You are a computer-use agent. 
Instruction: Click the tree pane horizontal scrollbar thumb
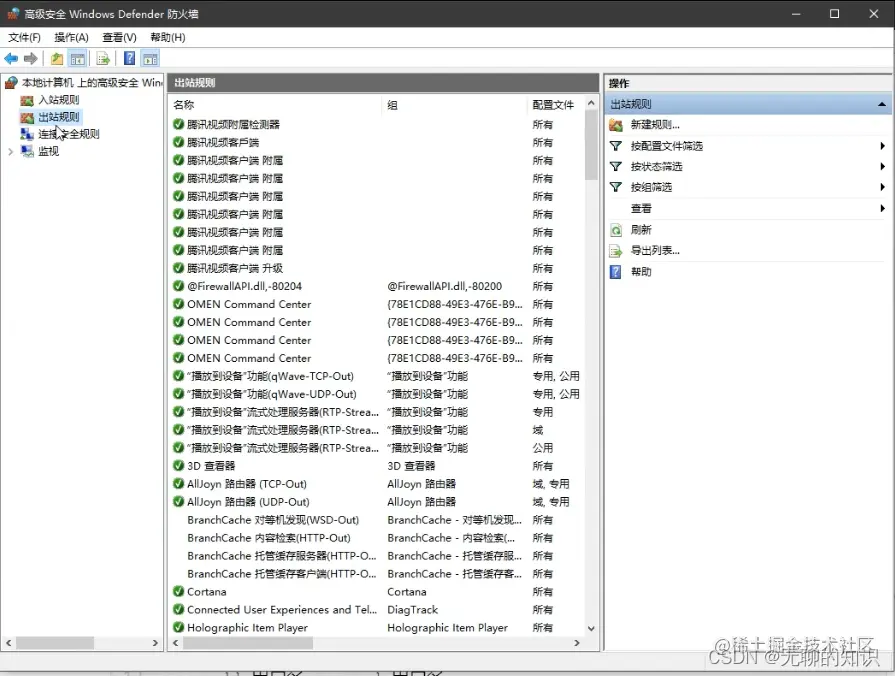tap(55, 643)
